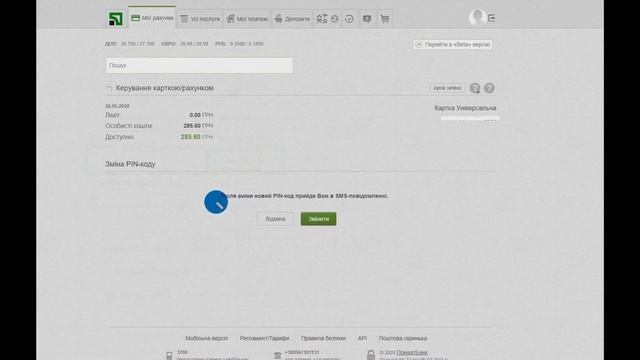Open the chat messages icon in toolbar

pyautogui.click(x=367, y=19)
